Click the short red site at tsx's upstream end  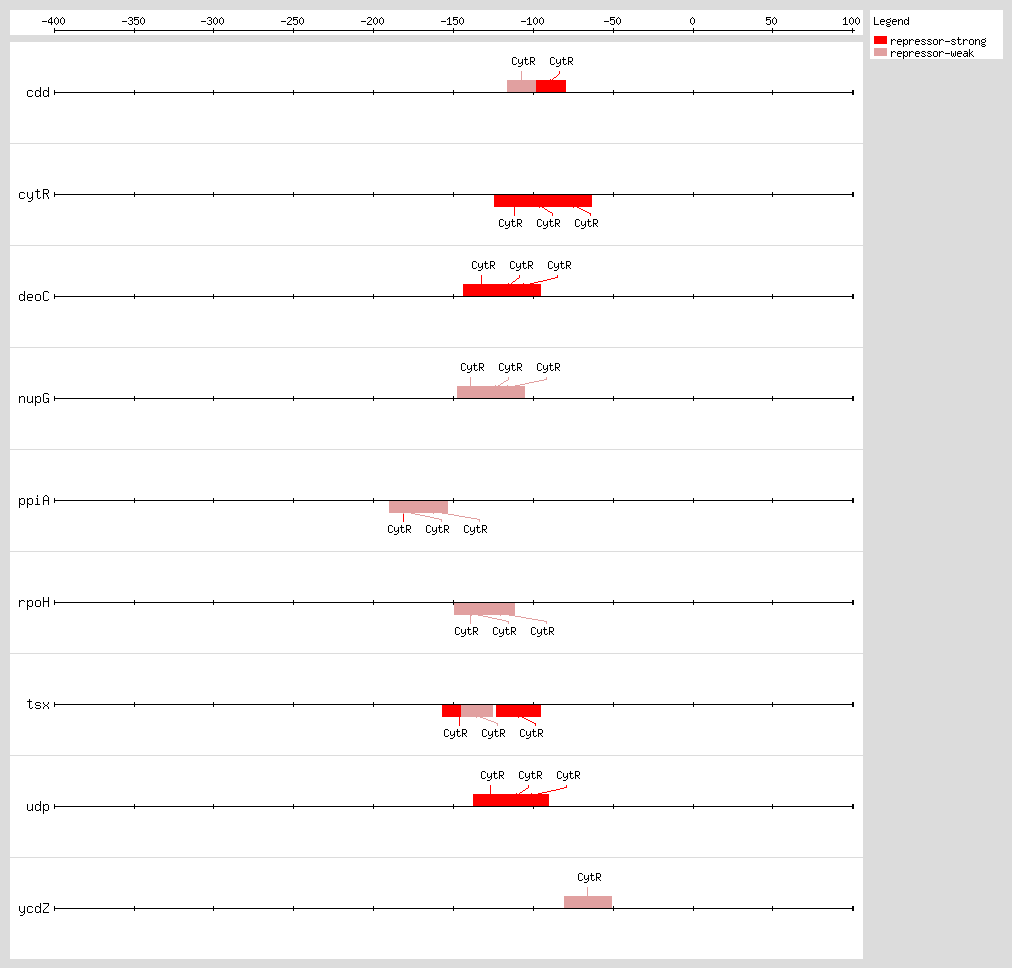[451, 711]
